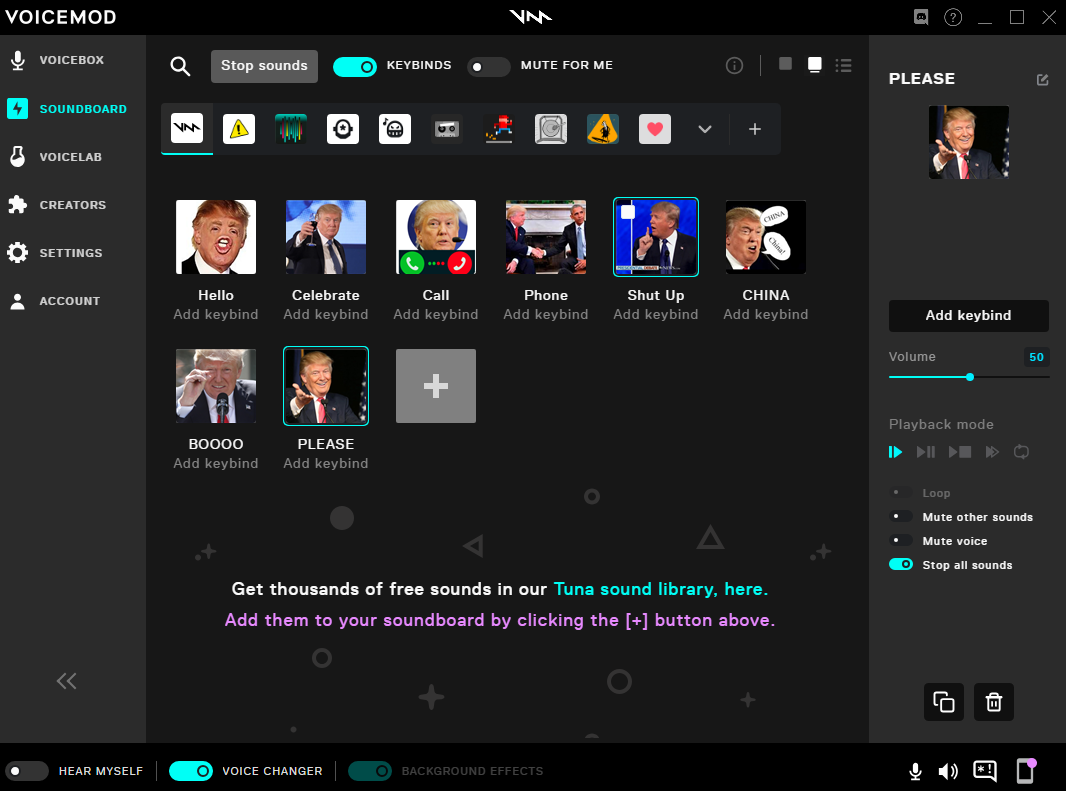Select the colorful waveform soundboard tab
1066x791 pixels.
point(291,129)
